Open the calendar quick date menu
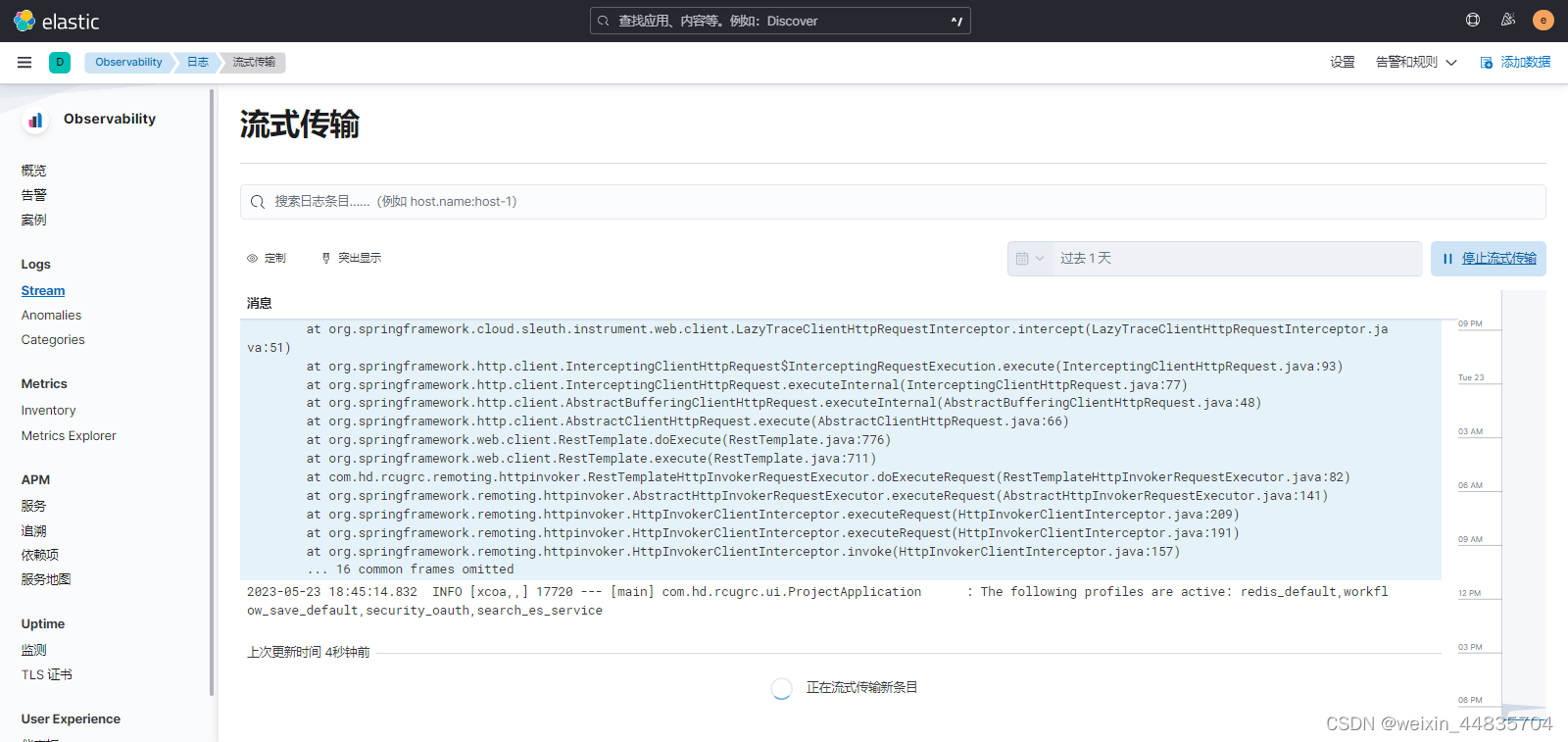The height and width of the screenshot is (742, 1568). coord(1030,259)
